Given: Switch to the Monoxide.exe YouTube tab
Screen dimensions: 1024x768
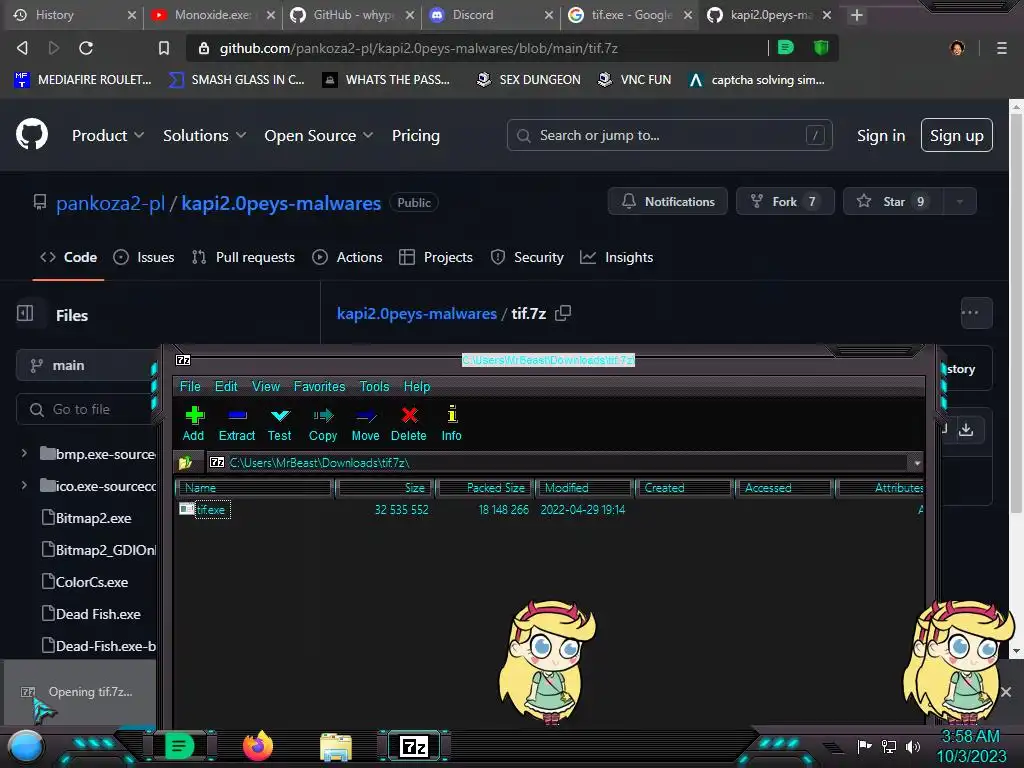Looking at the screenshot, I should coord(212,15).
